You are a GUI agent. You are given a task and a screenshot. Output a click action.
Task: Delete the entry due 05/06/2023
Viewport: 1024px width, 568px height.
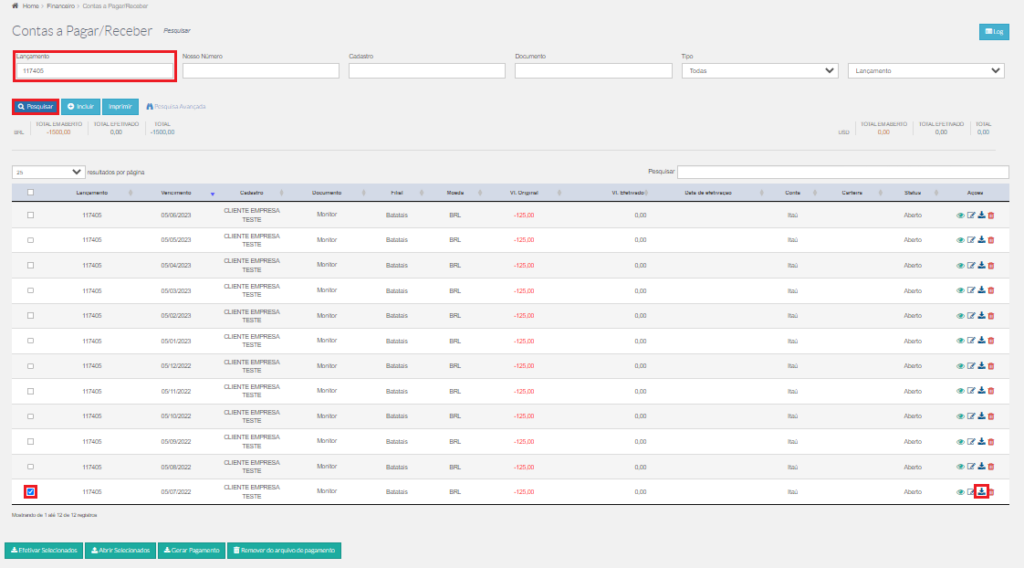pyautogui.click(x=991, y=215)
